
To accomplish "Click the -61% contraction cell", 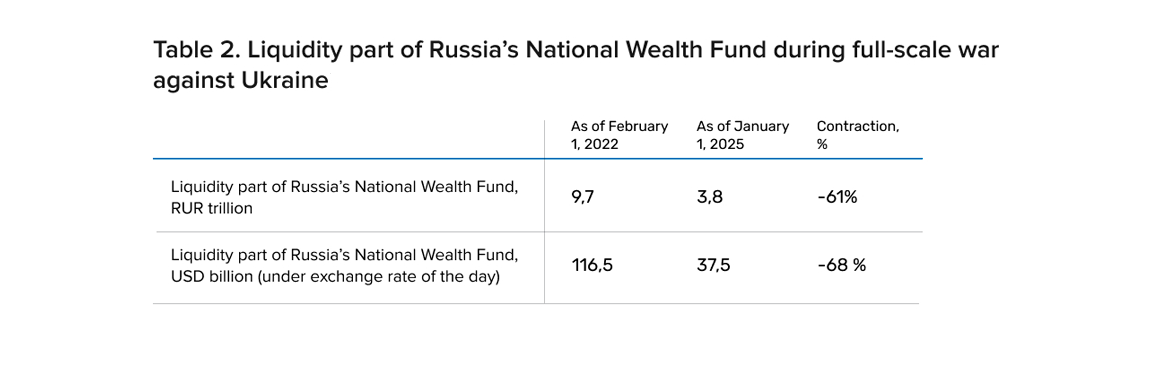I will pos(837,197).
